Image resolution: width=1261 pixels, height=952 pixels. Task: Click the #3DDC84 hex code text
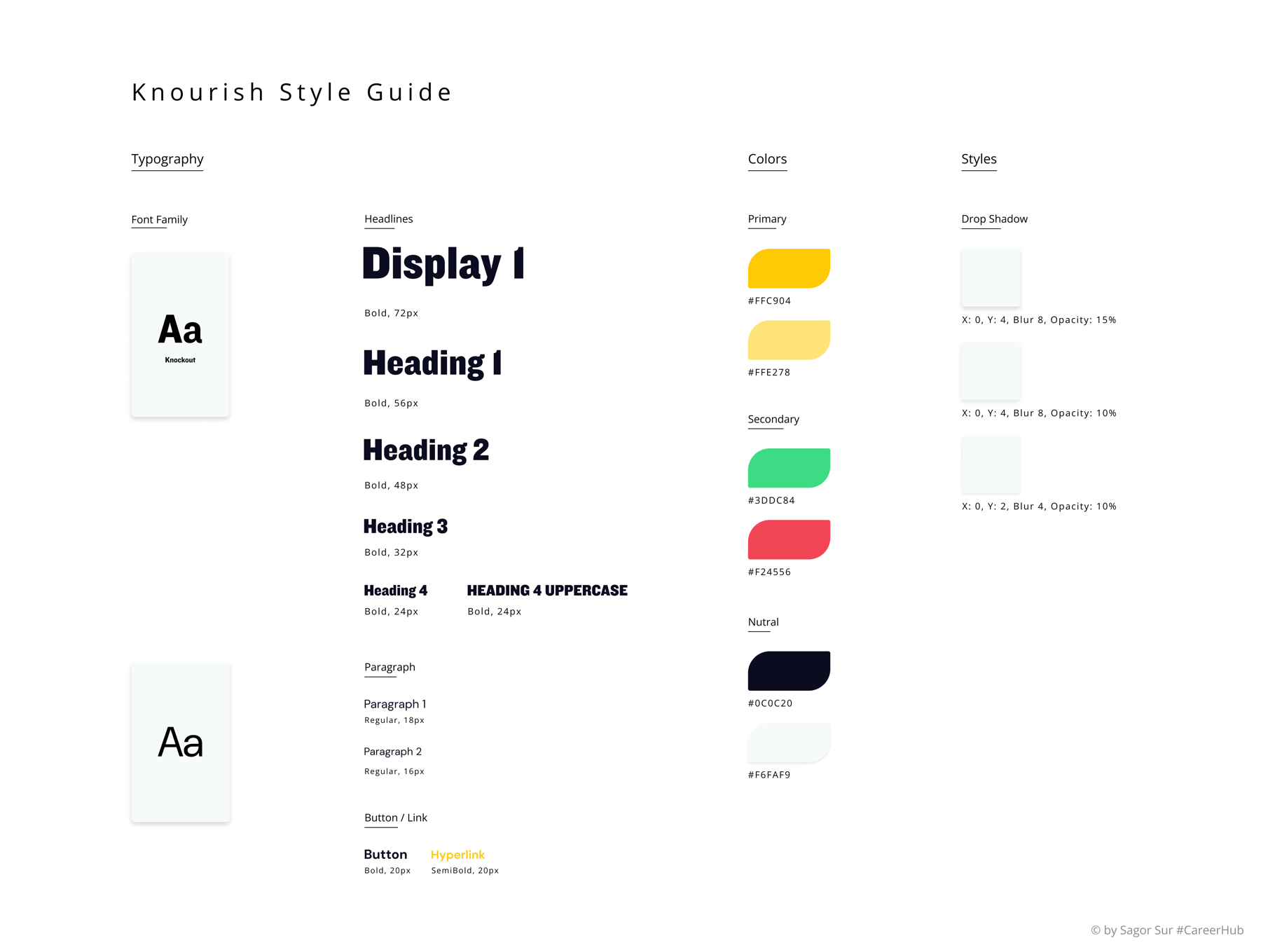tap(771, 500)
